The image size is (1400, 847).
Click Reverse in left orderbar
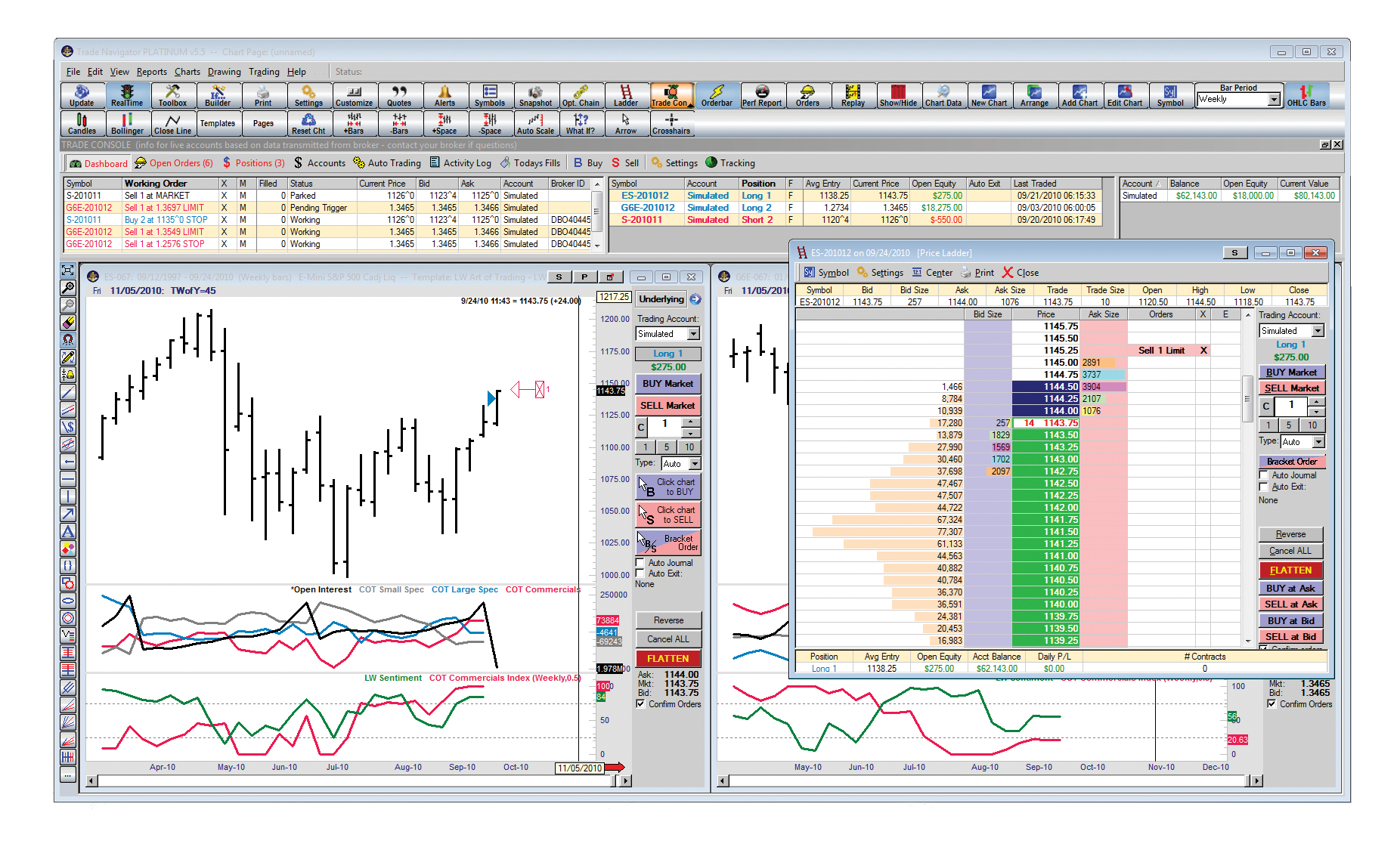point(668,620)
